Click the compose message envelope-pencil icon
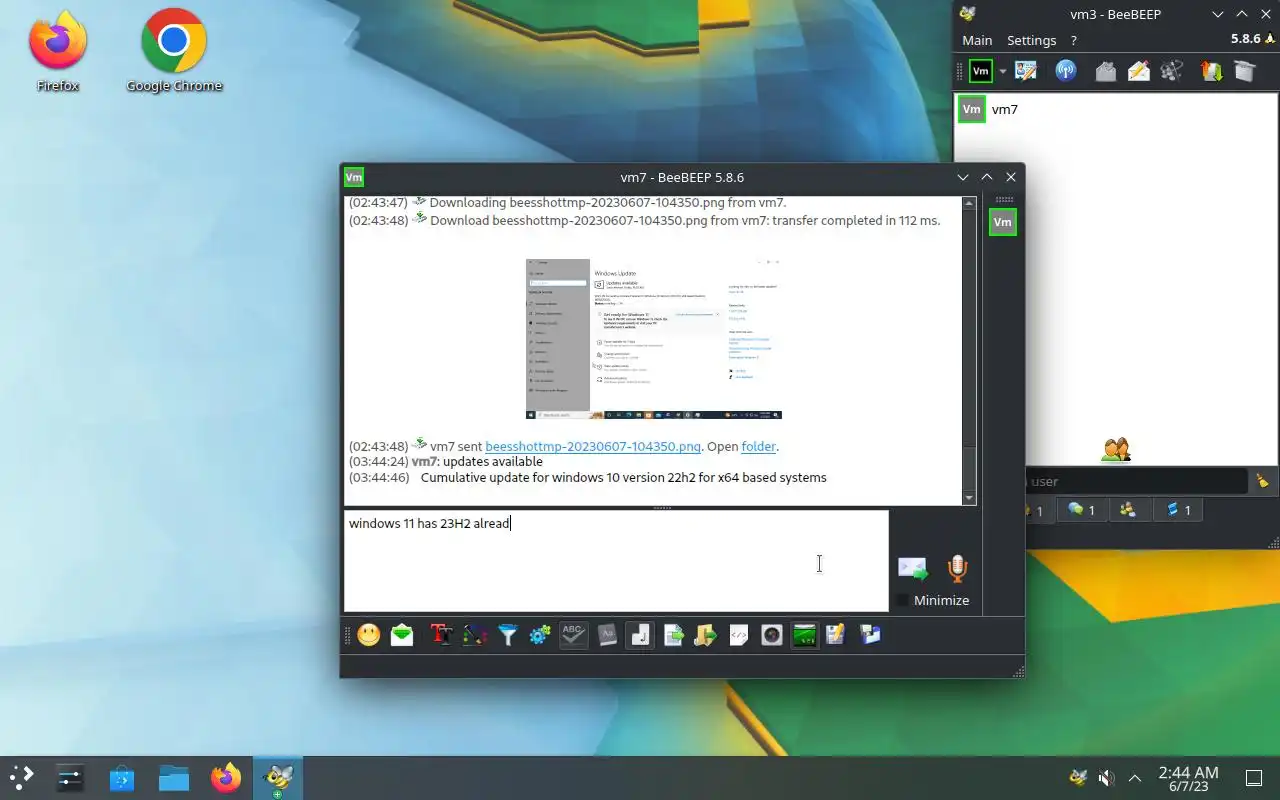The image size is (1280, 800). [1139, 71]
